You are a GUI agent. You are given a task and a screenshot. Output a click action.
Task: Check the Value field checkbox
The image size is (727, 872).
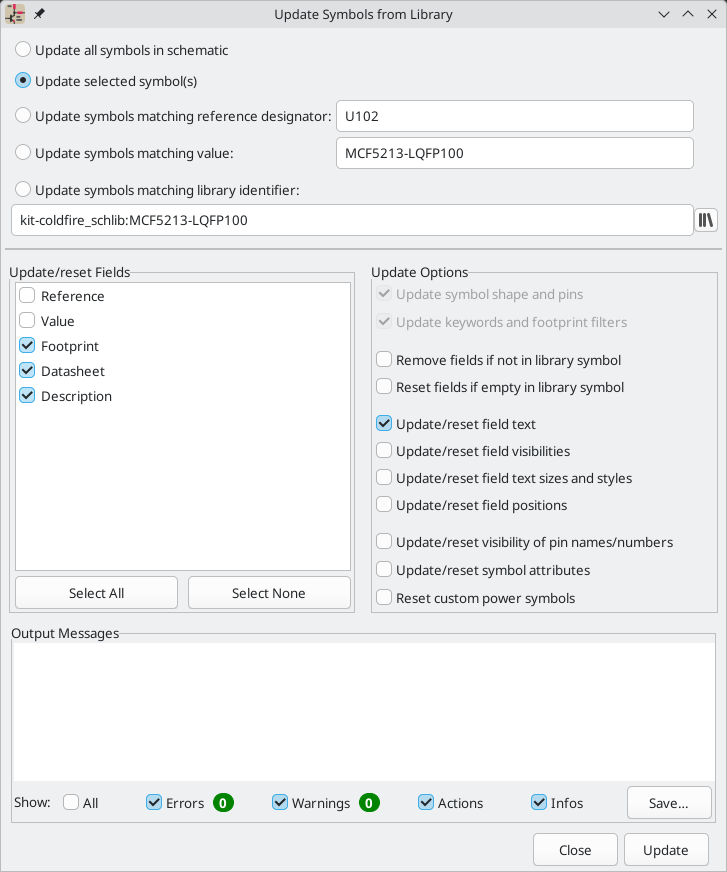pos(27,320)
